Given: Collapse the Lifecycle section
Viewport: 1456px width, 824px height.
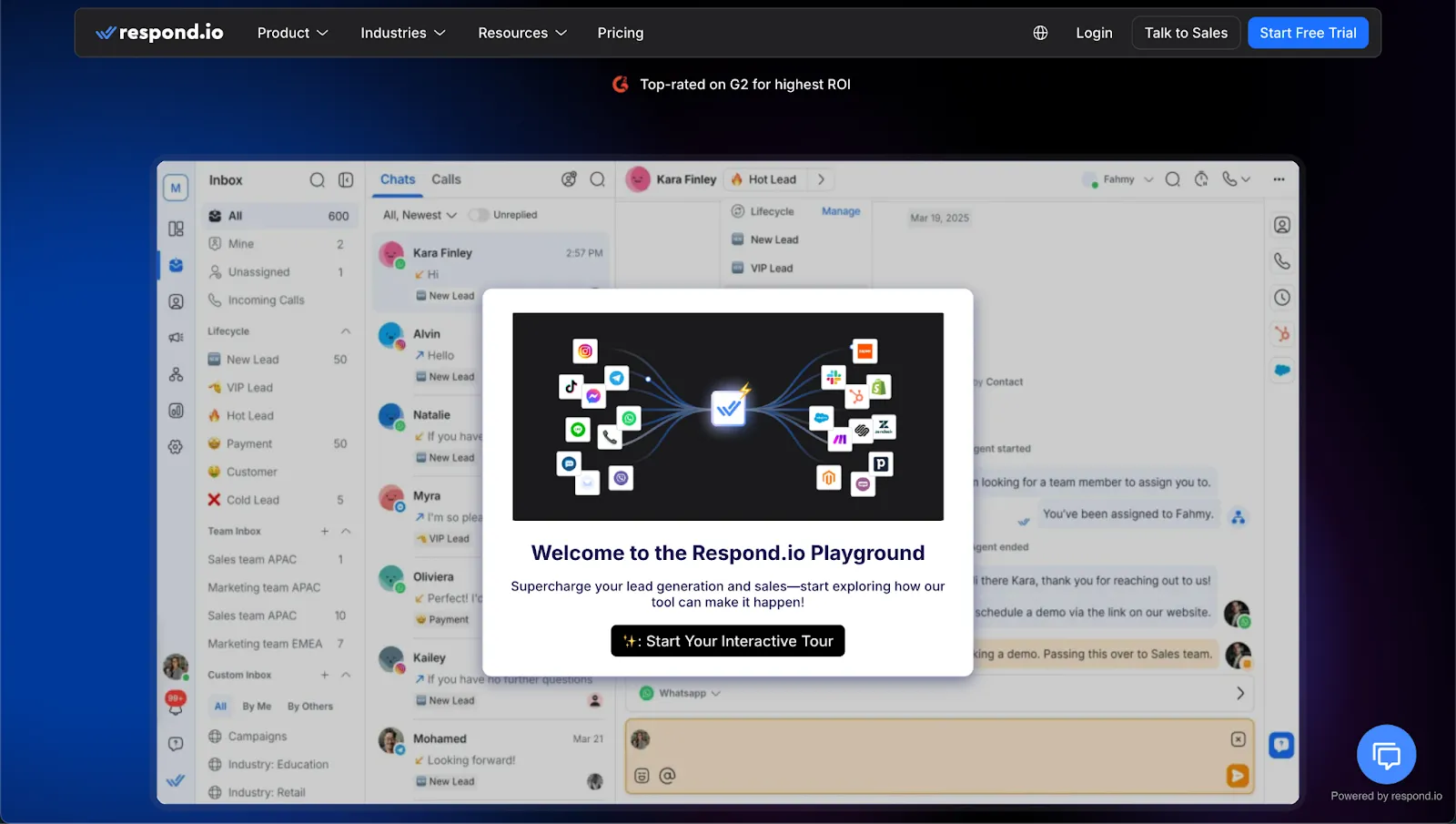Looking at the screenshot, I should [x=346, y=331].
